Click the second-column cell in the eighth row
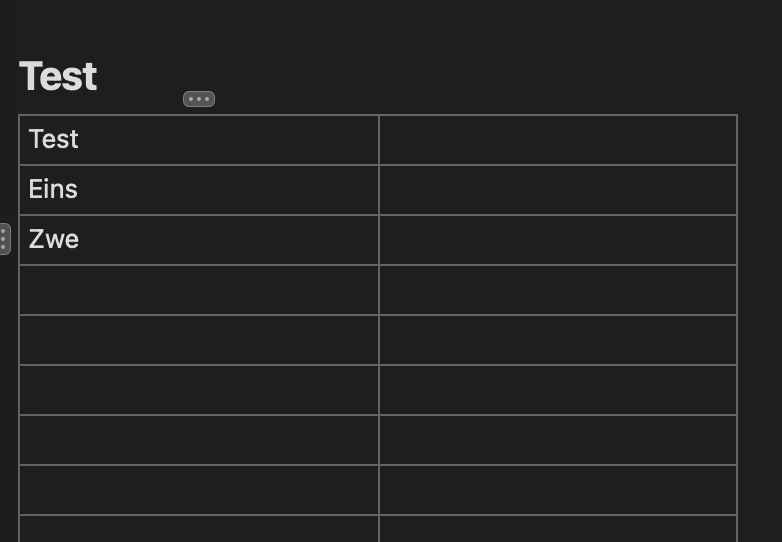 (x=558, y=490)
